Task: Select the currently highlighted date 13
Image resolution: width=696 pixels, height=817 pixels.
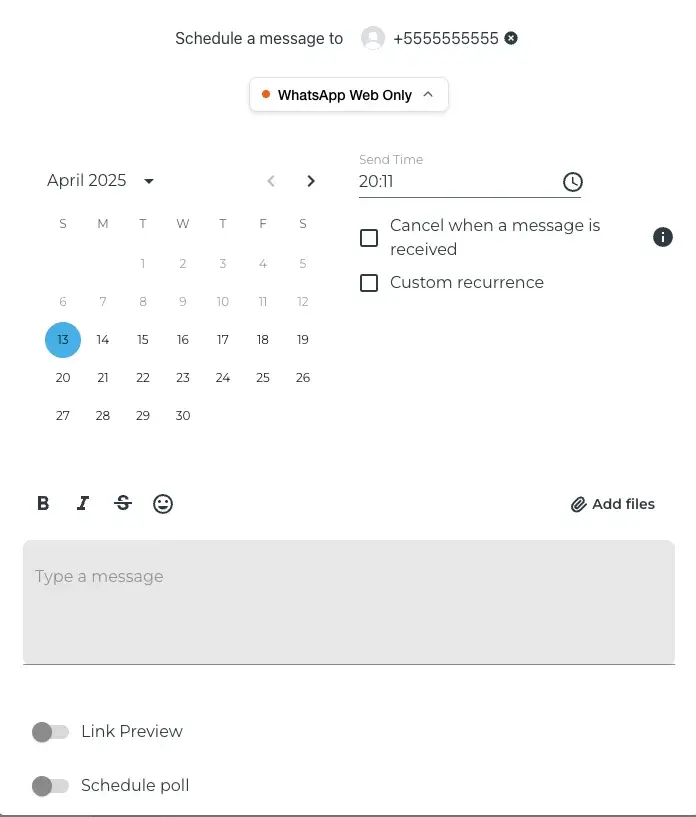Action: [x=63, y=339]
